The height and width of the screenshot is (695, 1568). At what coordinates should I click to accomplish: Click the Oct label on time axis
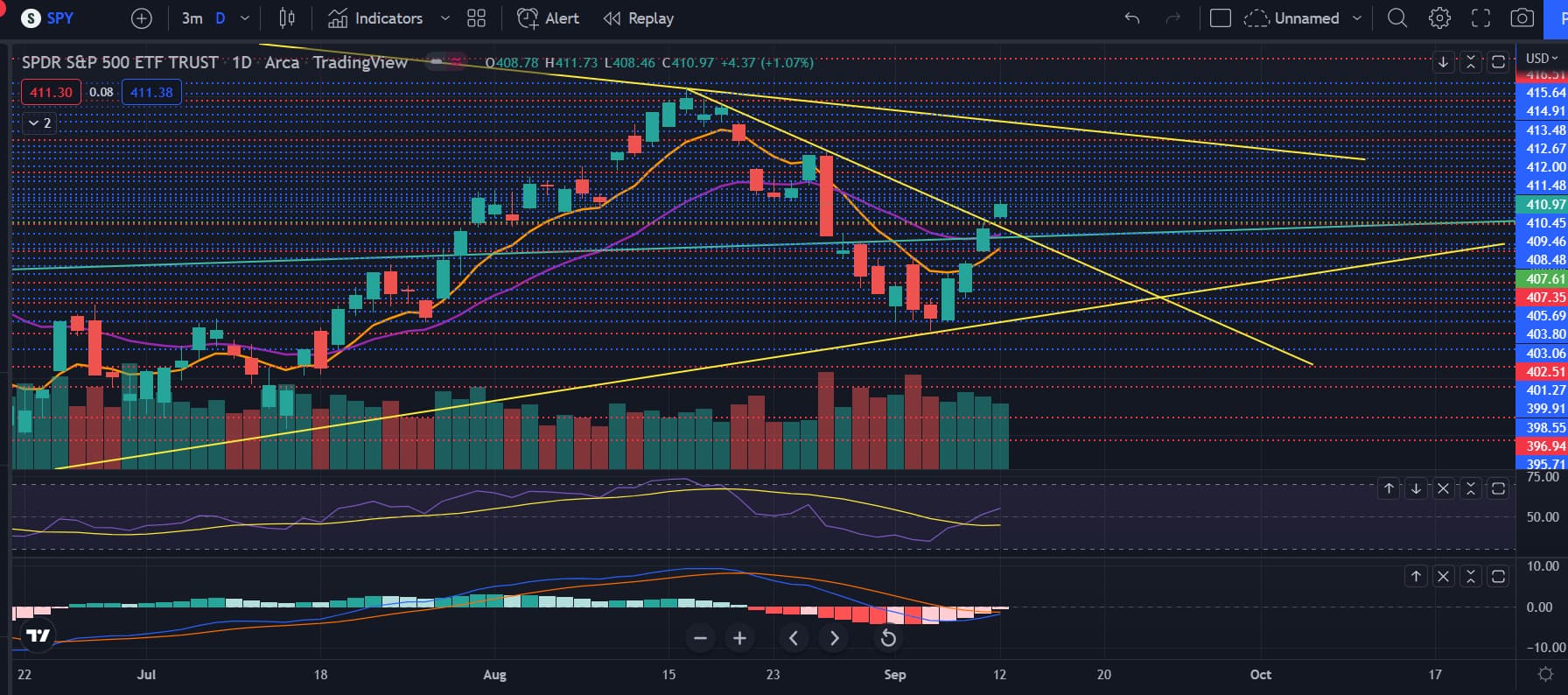[1261, 675]
